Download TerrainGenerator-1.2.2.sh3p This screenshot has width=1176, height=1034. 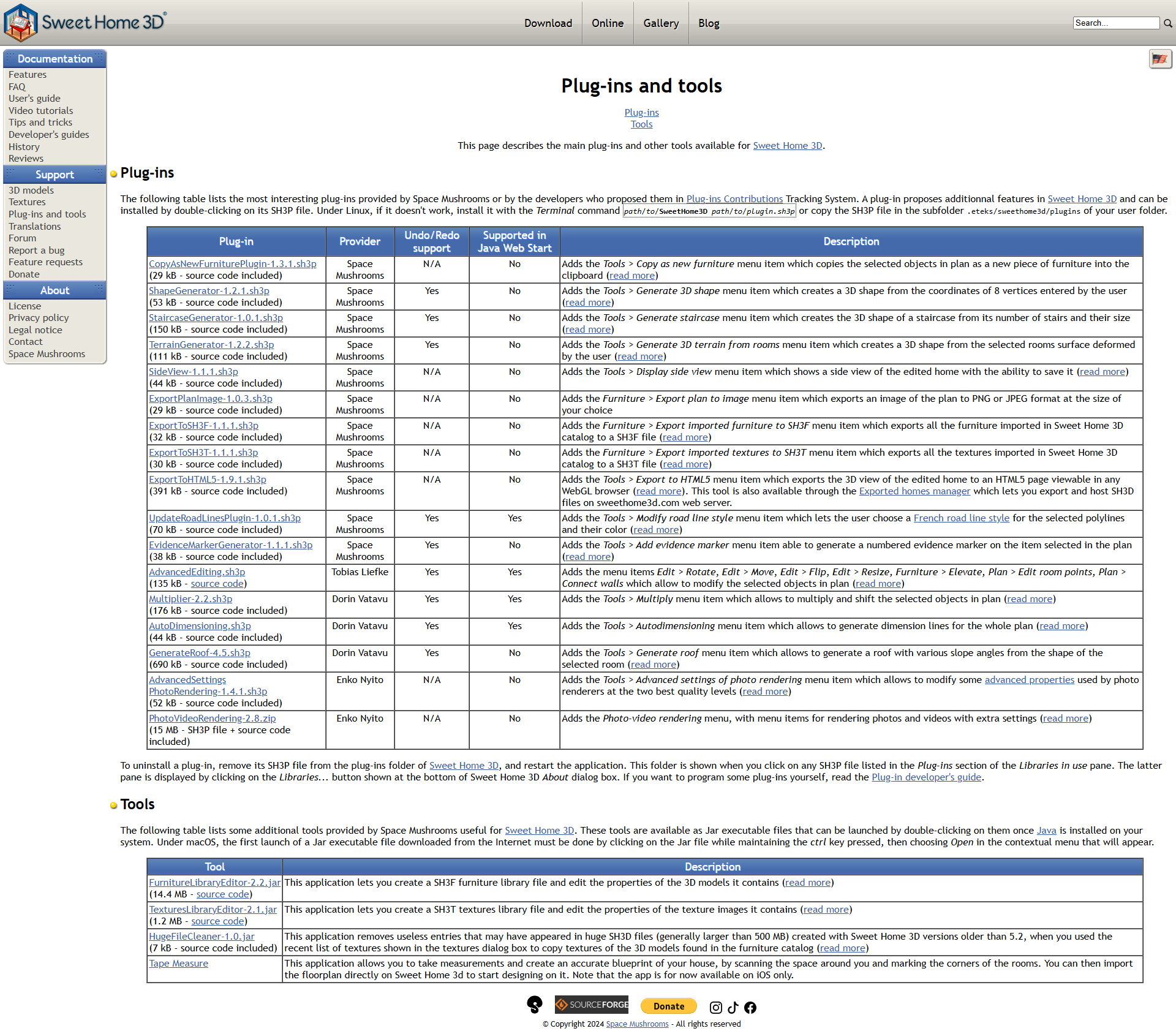[x=211, y=344]
